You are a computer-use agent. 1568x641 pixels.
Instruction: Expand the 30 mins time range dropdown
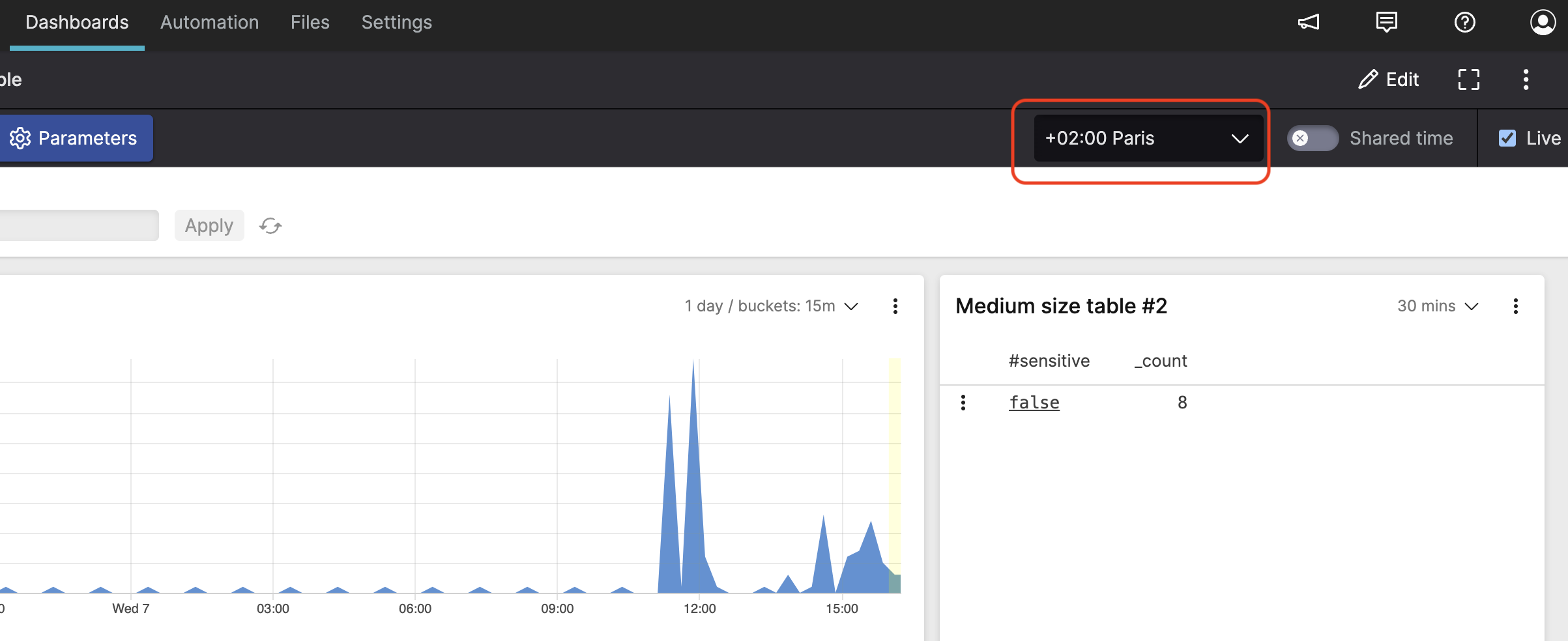1438,306
